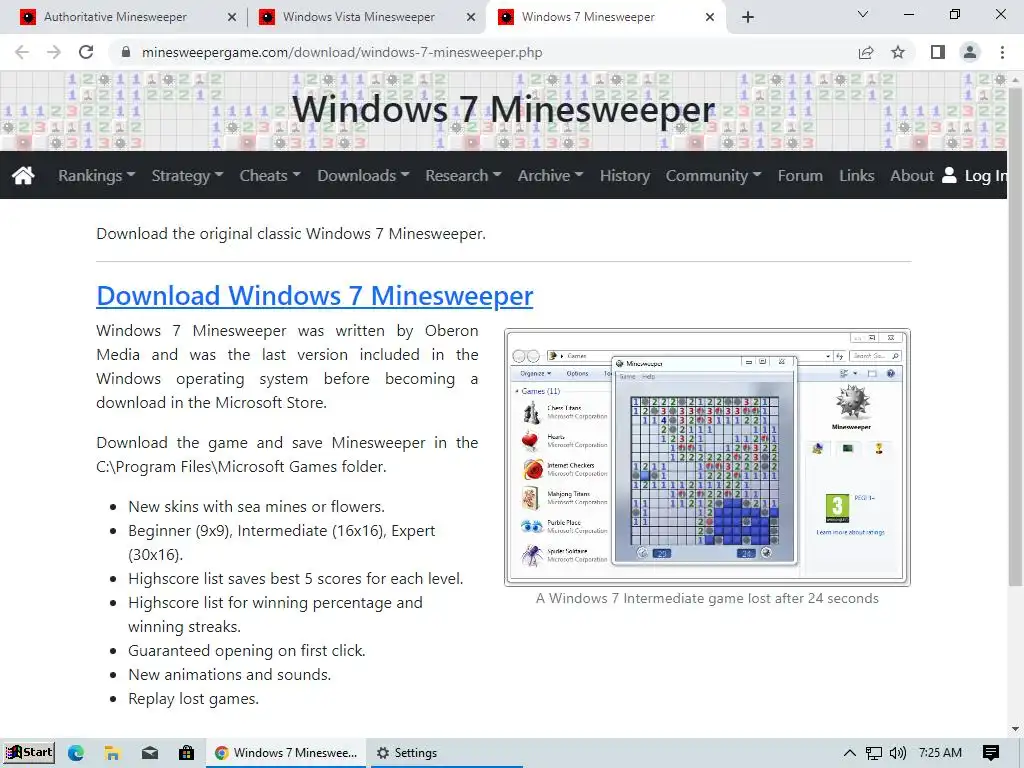Open the Chrome profile avatar
The width and height of the screenshot is (1024, 768).
[x=970, y=52]
